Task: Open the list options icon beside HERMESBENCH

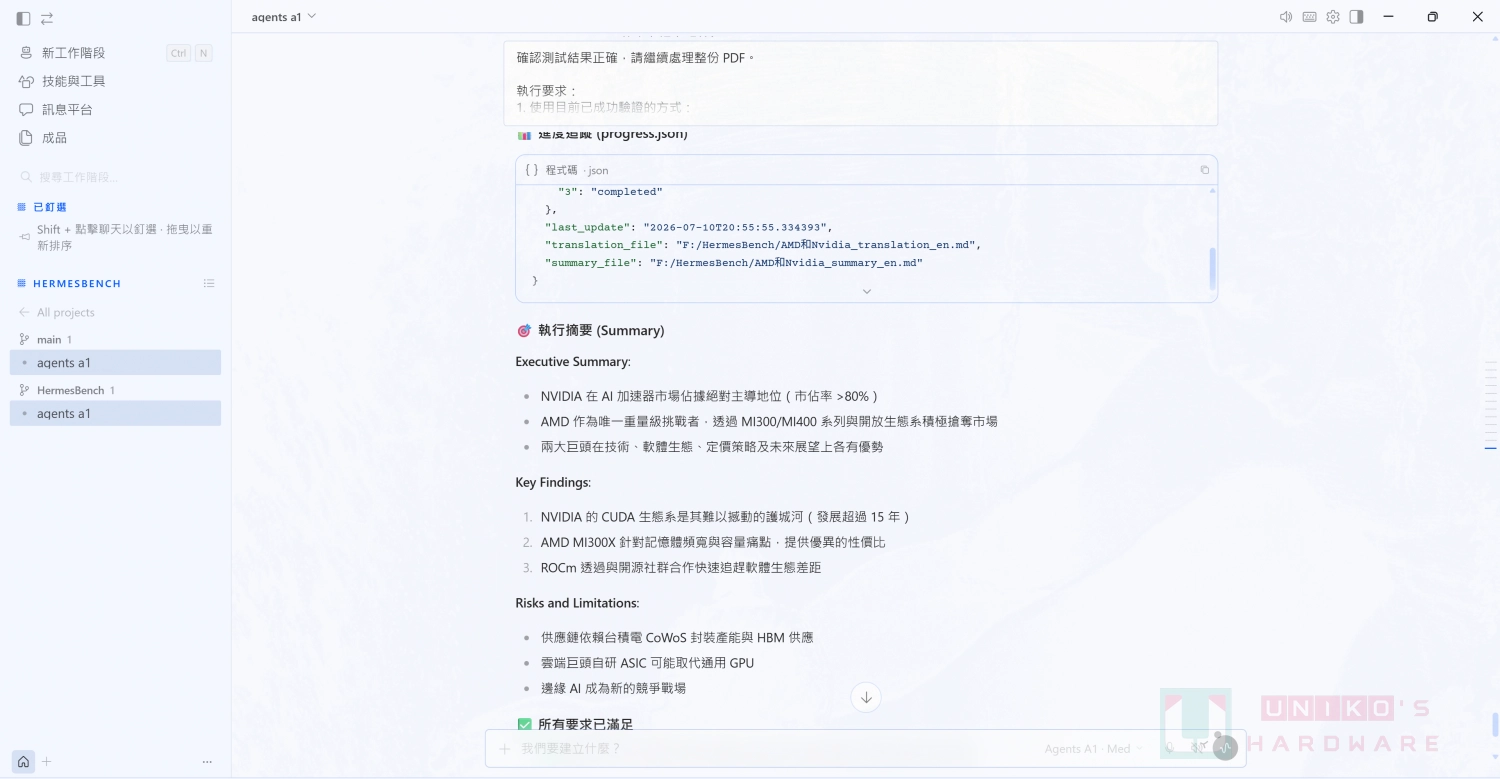Action: pos(209,283)
